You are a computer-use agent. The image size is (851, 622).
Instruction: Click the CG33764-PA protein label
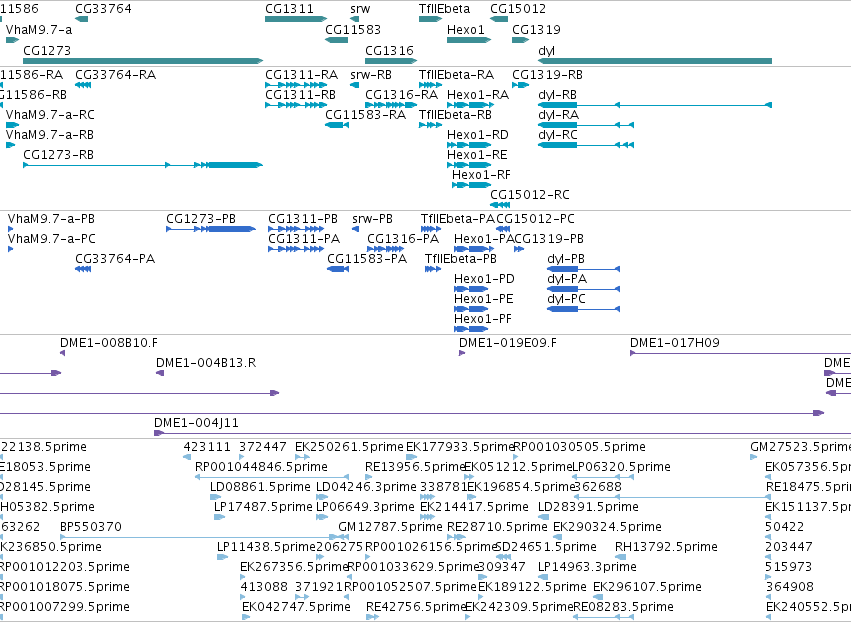(x=115, y=258)
